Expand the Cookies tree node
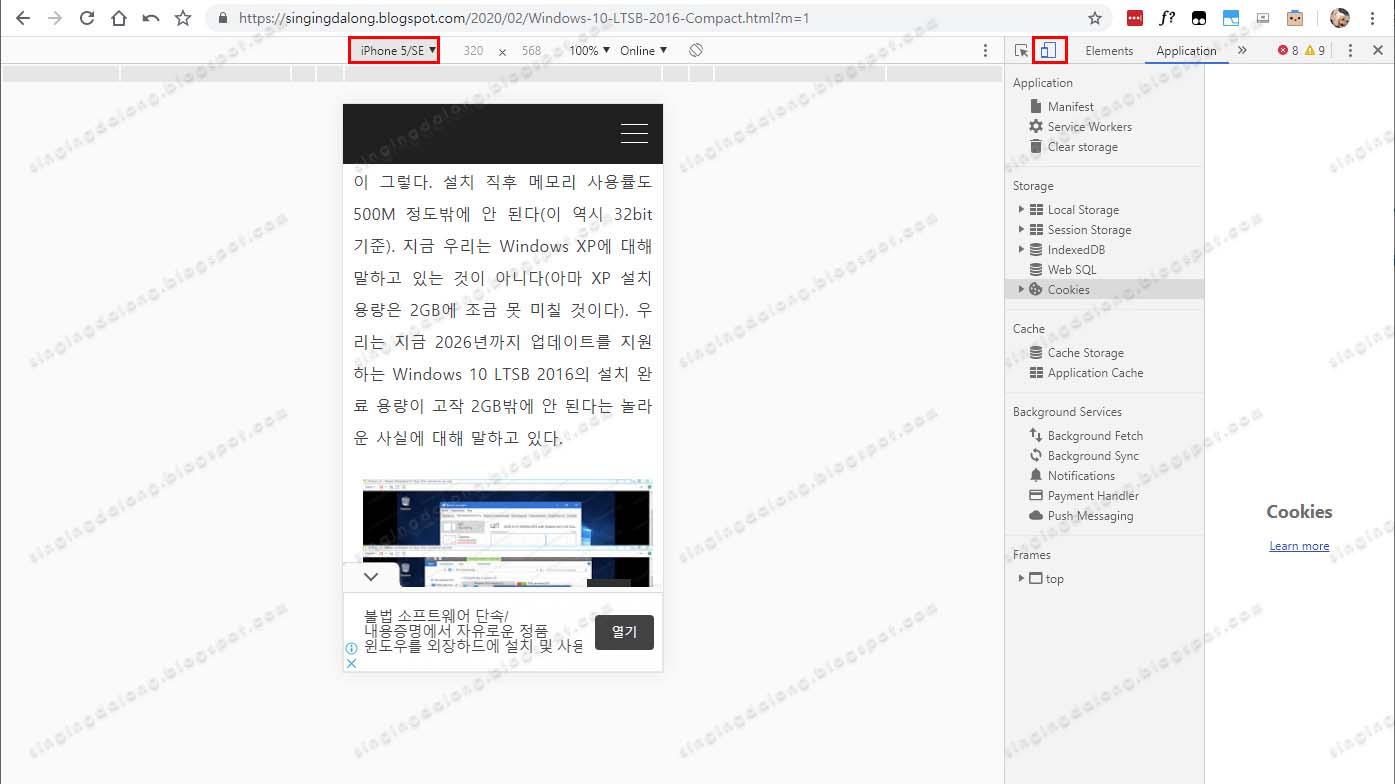This screenshot has width=1395, height=784. point(1021,289)
